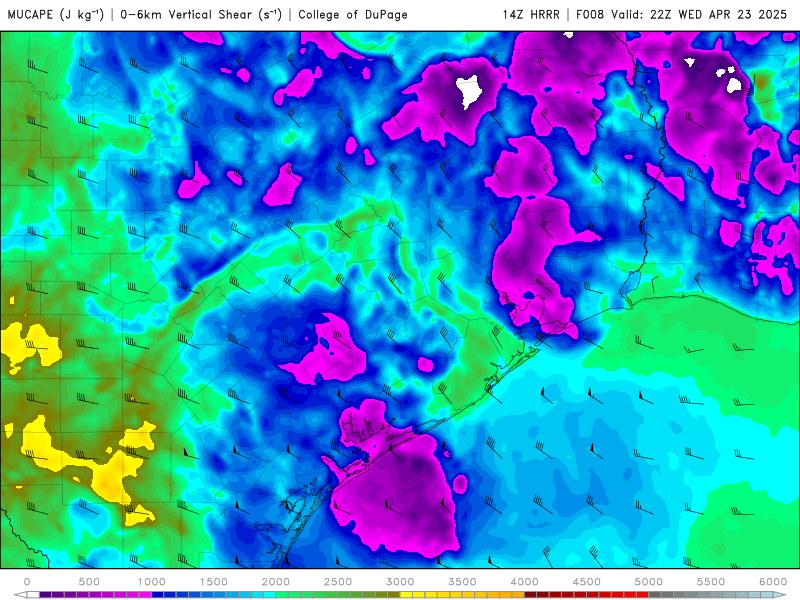Click the 0-6km Vertical Shear label
Image resolution: width=800 pixels, height=600 pixels.
click(201, 15)
